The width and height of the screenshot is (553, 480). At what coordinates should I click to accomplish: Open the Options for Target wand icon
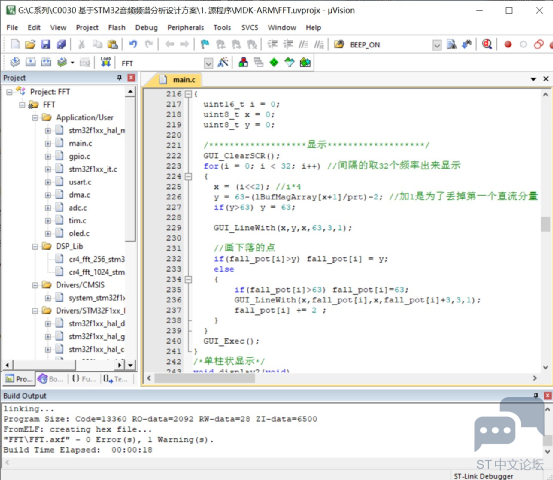[x=223, y=63]
